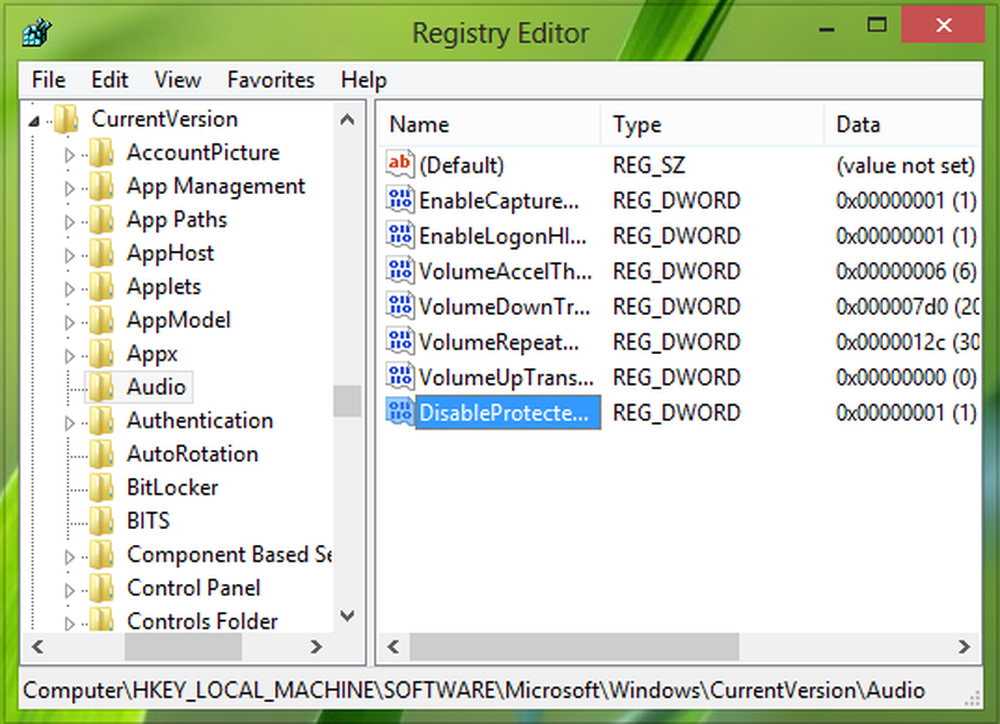Screen dimensions: 1000x724
Task: Click the tree pane scroll down arrow
Action: (x=347, y=616)
